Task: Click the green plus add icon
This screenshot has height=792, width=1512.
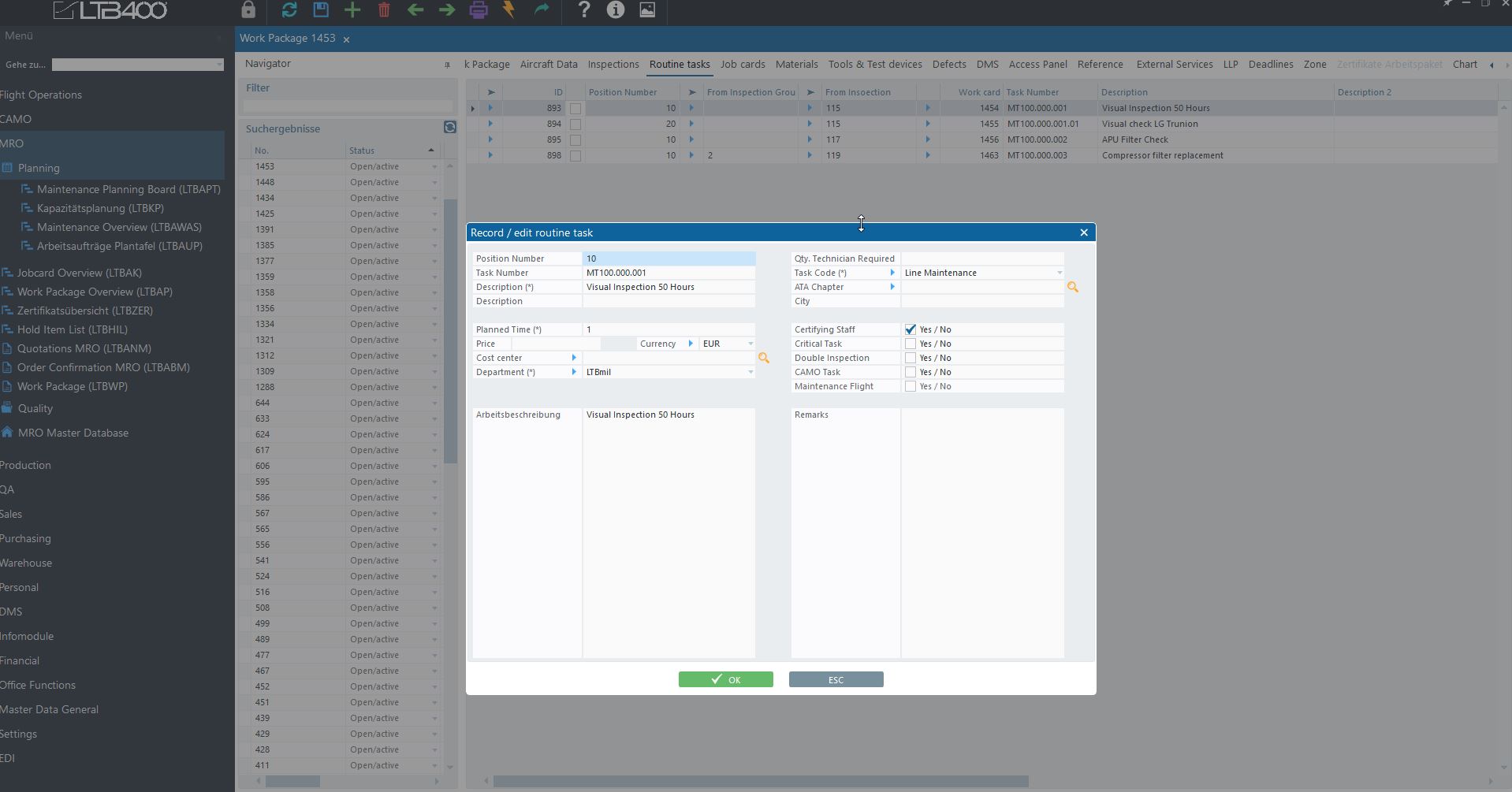Action: coord(352,10)
